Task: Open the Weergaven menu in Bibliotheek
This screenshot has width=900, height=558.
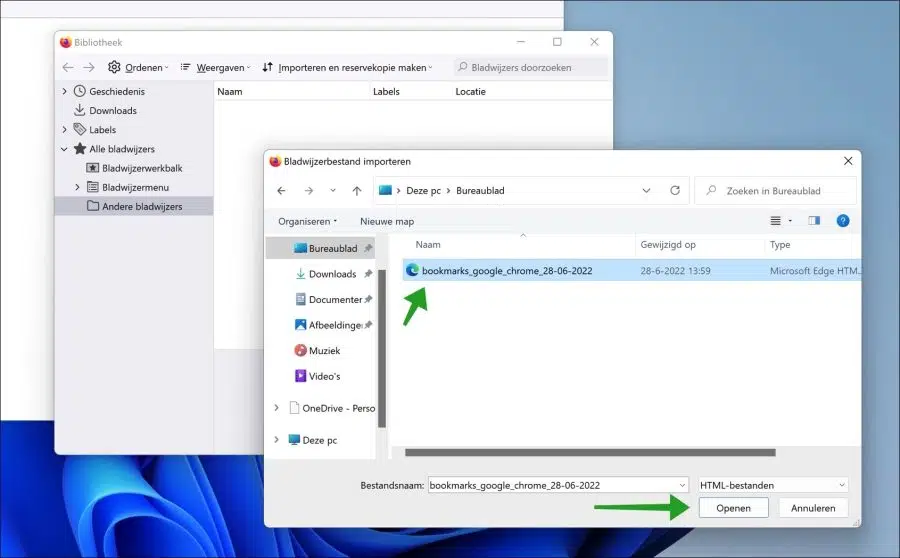Action: point(216,67)
